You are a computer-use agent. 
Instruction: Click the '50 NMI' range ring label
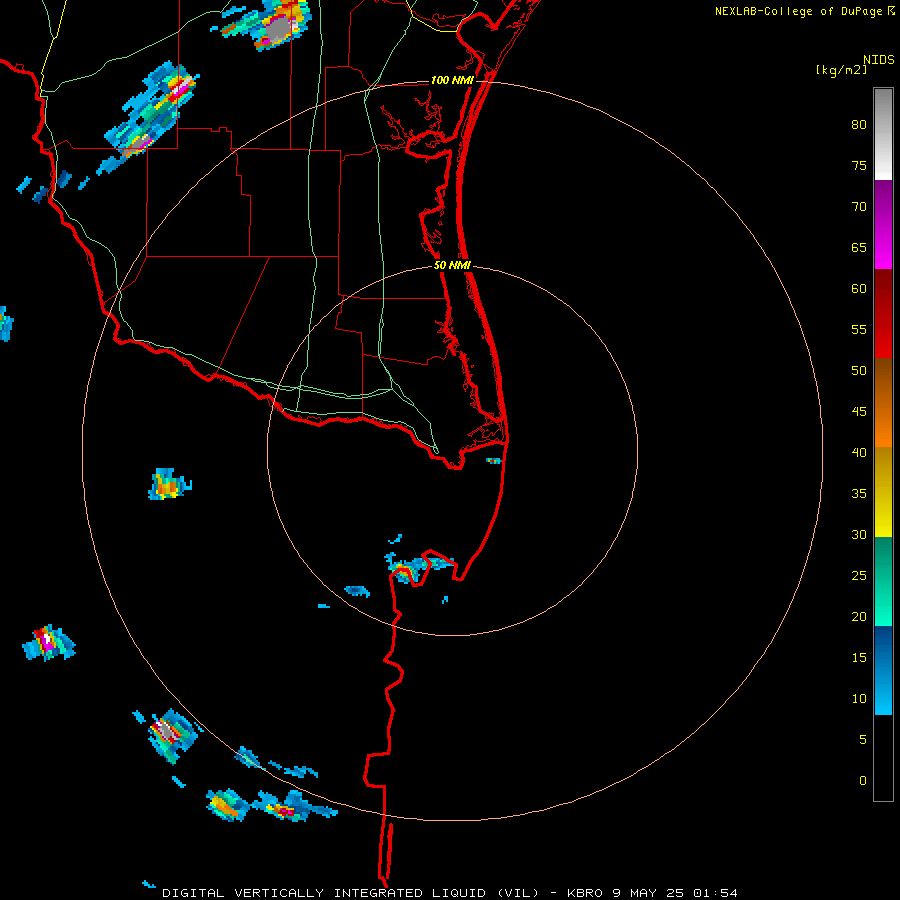point(452,265)
